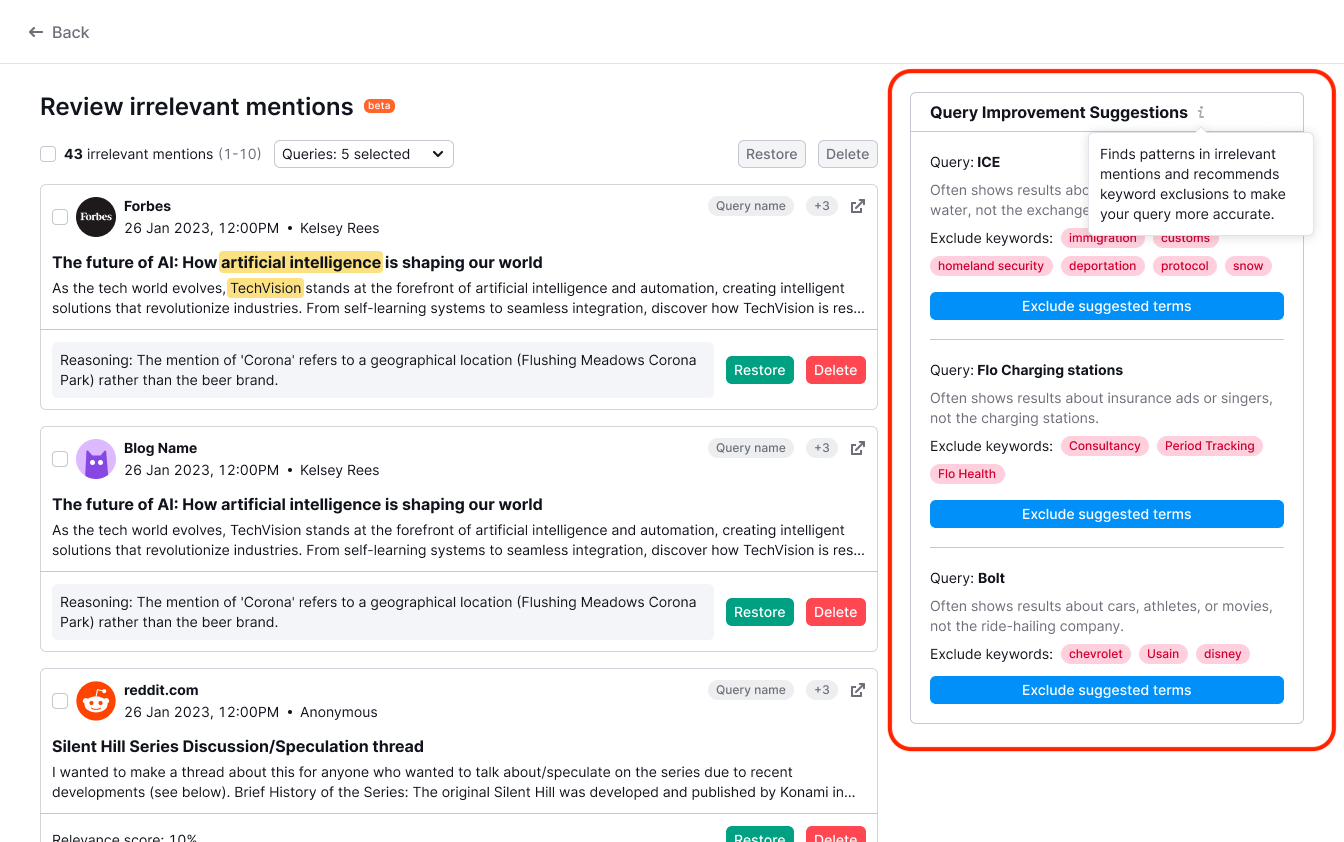The height and width of the screenshot is (842, 1344).
Task: Delete the Blog Name mention
Action: click(x=835, y=611)
